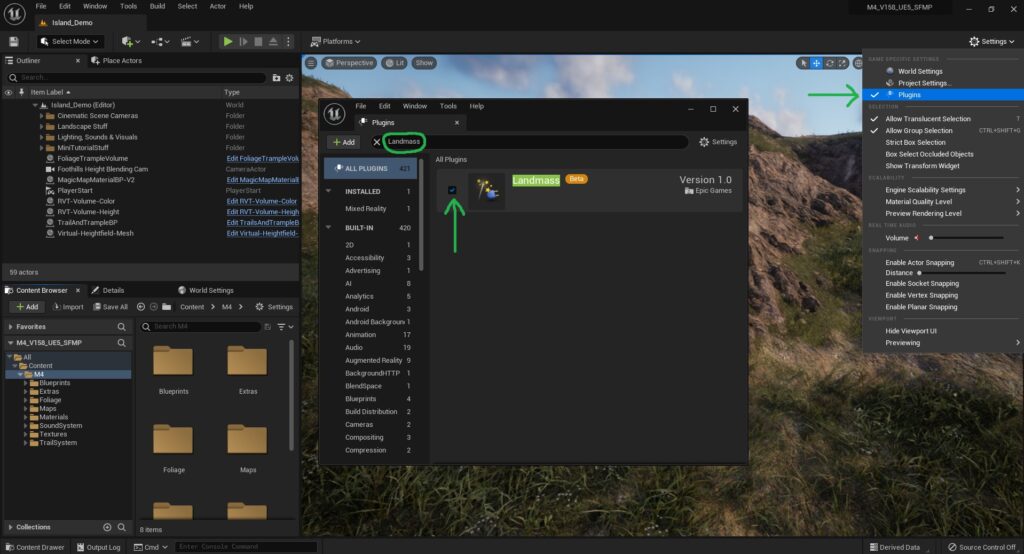Activate the Scale gizmo tool
Viewport: 1024px width, 554px height.
pos(842,63)
